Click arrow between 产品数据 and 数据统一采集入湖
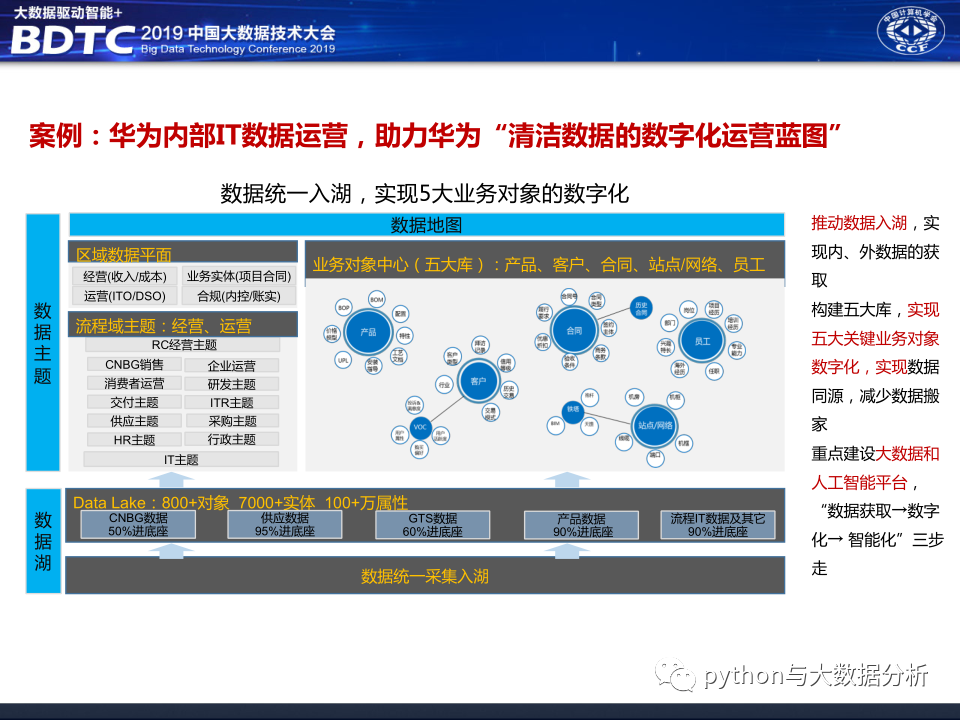This screenshot has width=960, height=720. pos(568,551)
